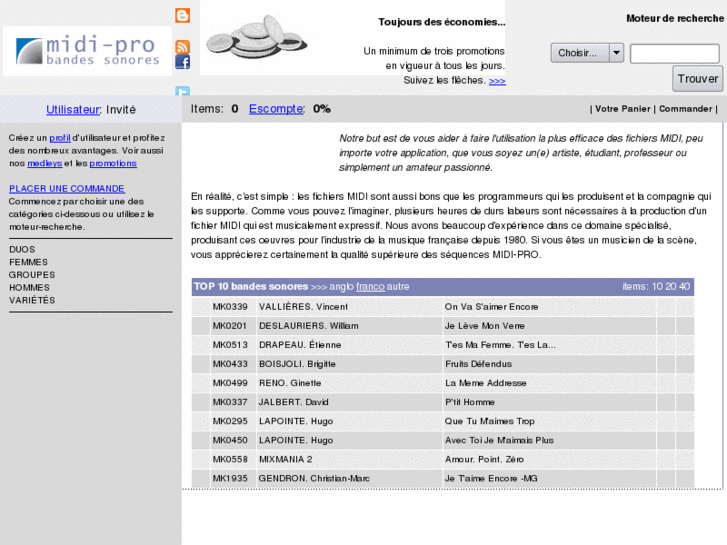This screenshot has width=727, height=545.
Task: Select the HOMMES category
Action: pos(29,288)
